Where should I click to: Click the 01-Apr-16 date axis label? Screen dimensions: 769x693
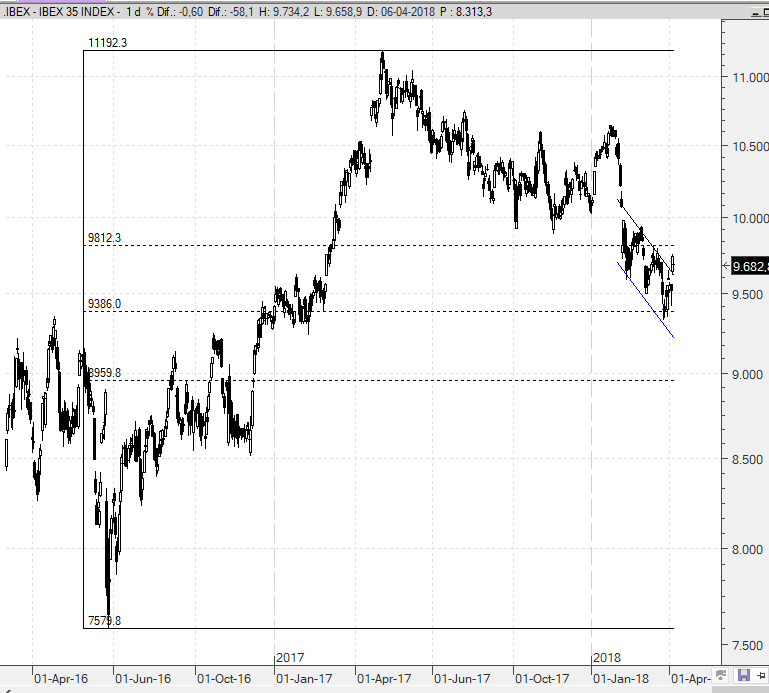point(61,679)
